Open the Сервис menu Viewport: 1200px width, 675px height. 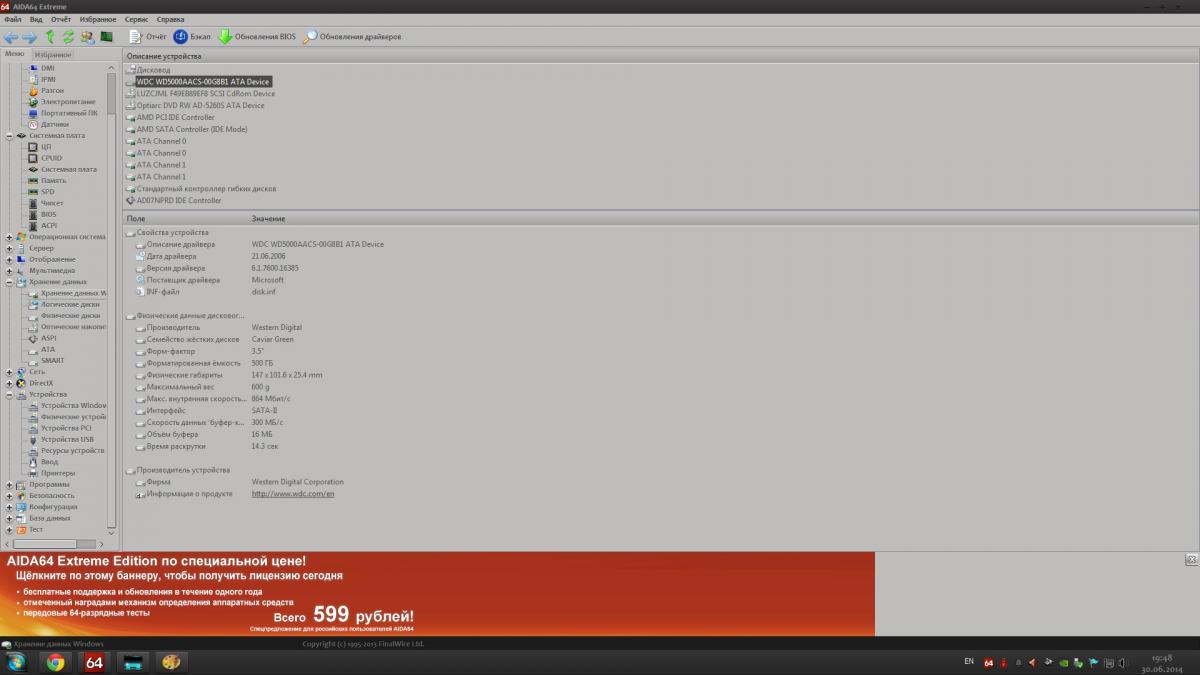[137, 19]
